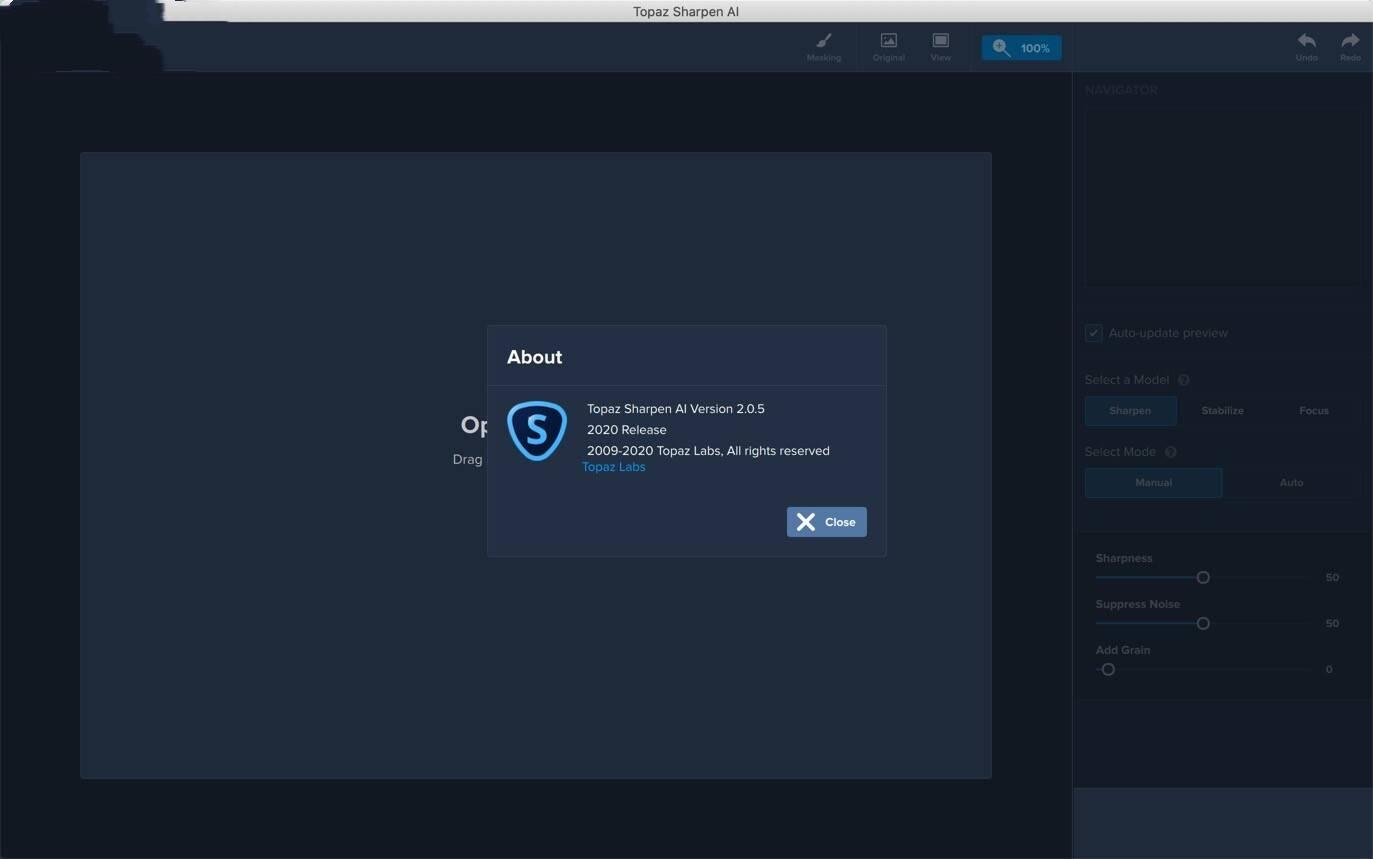The width and height of the screenshot is (1373, 859).
Task: Select the Sharpen model
Action: (x=1130, y=411)
